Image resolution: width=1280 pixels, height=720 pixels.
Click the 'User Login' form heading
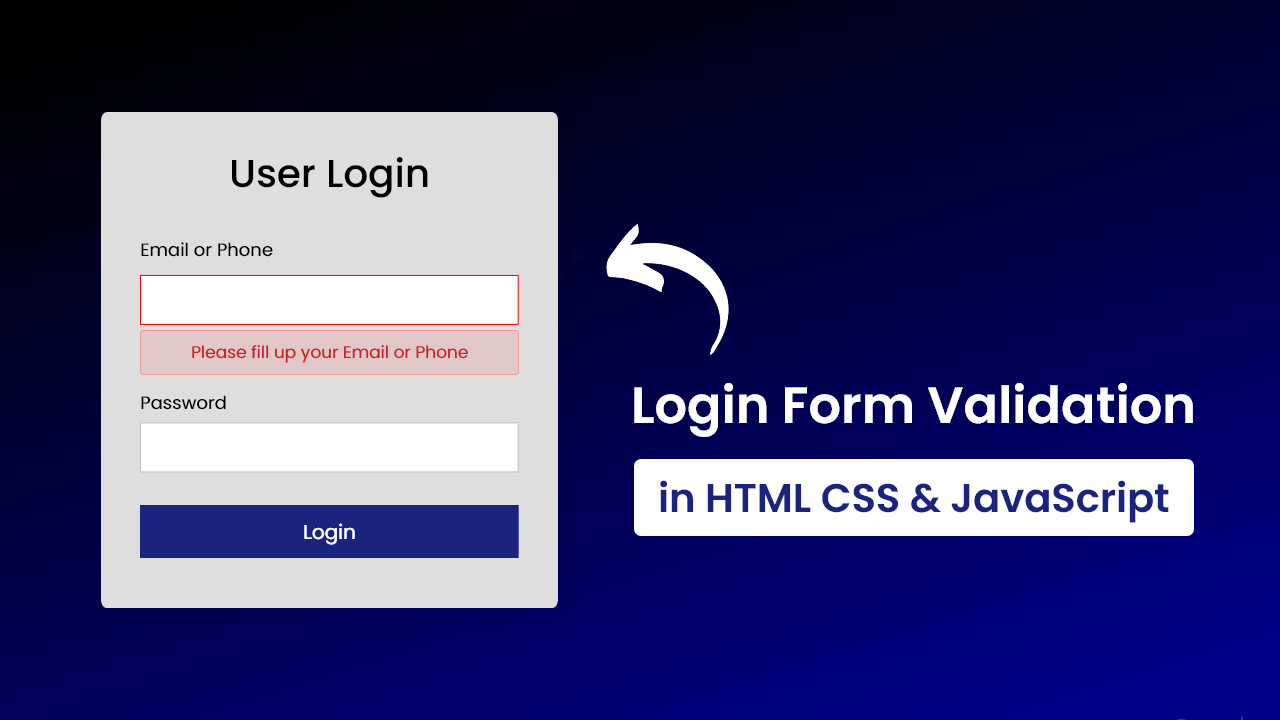[x=329, y=174]
